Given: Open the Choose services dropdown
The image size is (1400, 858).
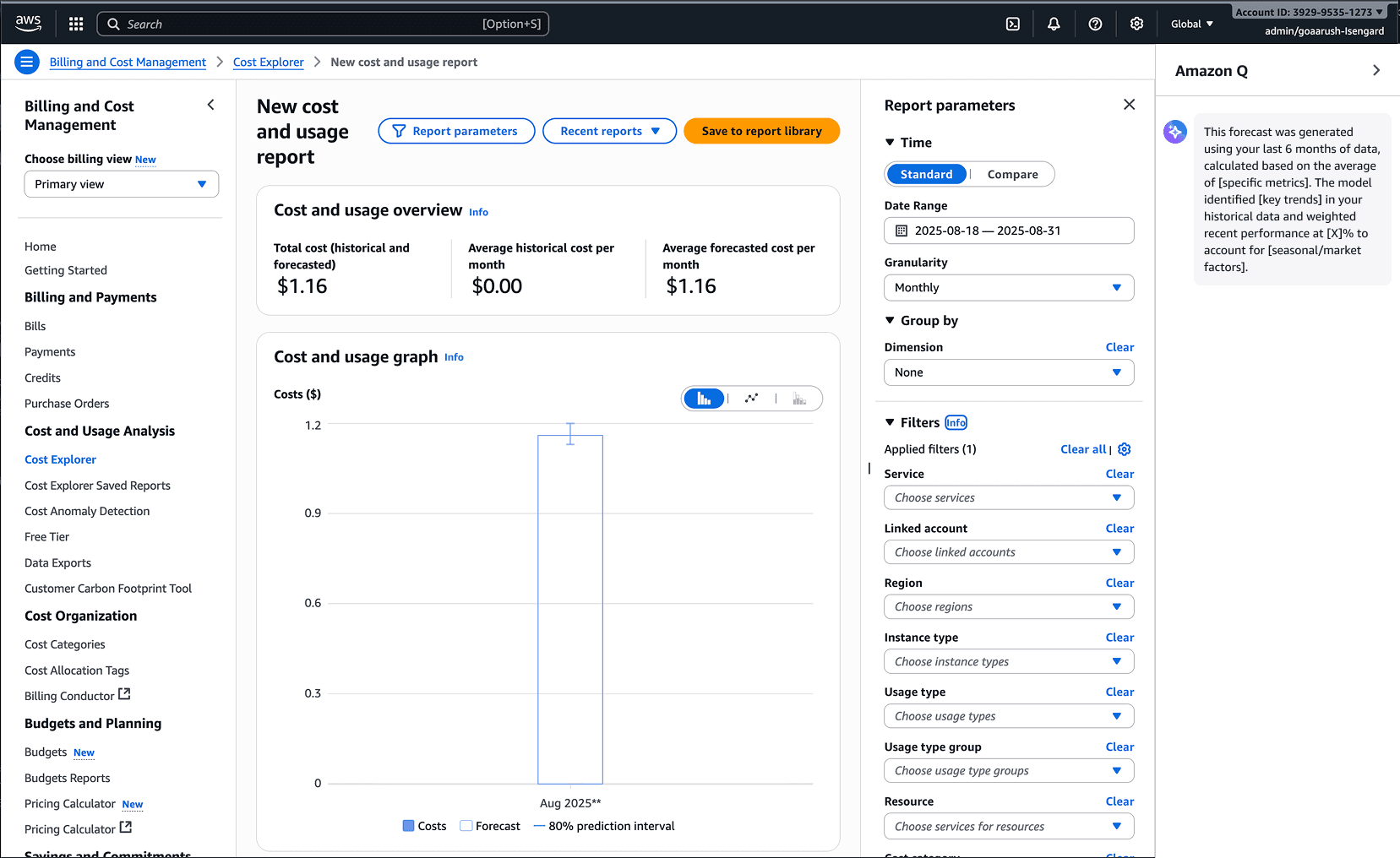Looking at the screenshot, I should [x=1009, y=498].
